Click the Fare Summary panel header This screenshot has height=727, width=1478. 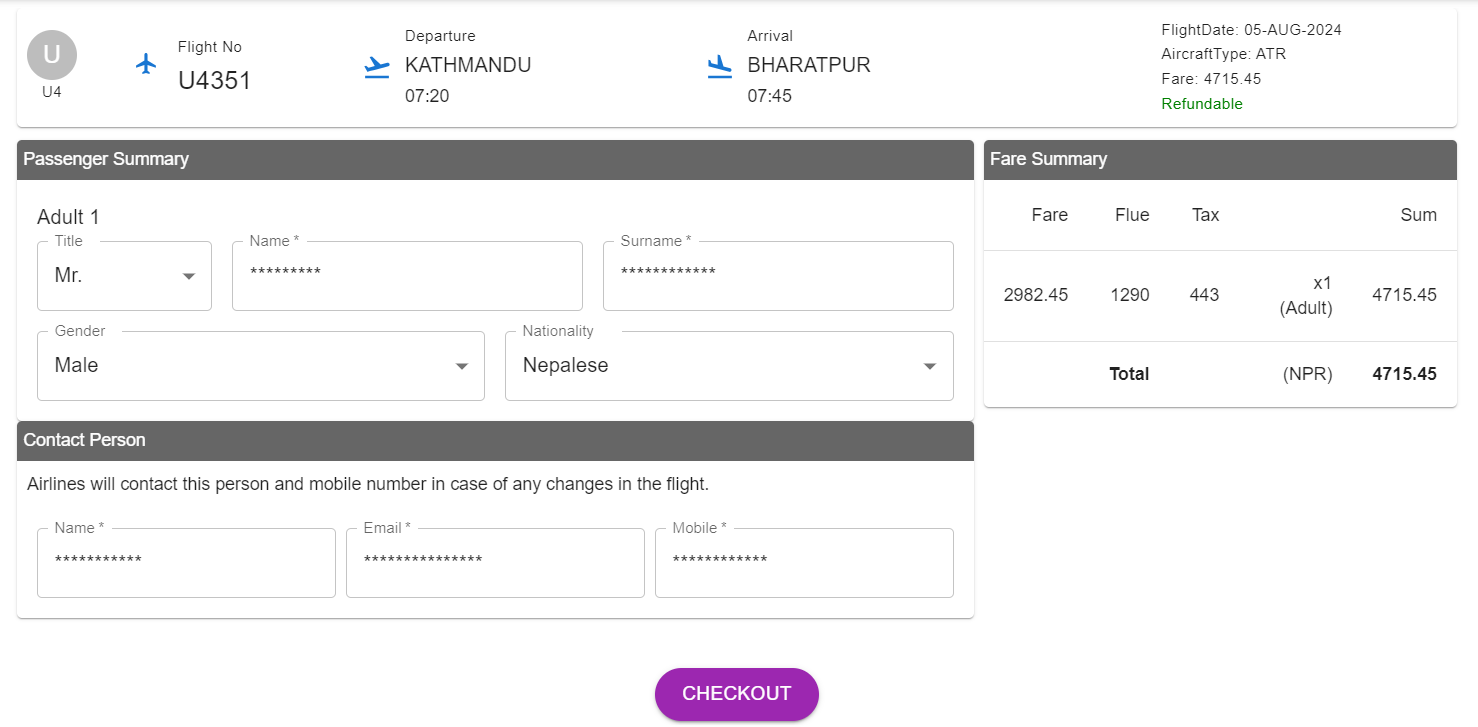coord(1220,160)
